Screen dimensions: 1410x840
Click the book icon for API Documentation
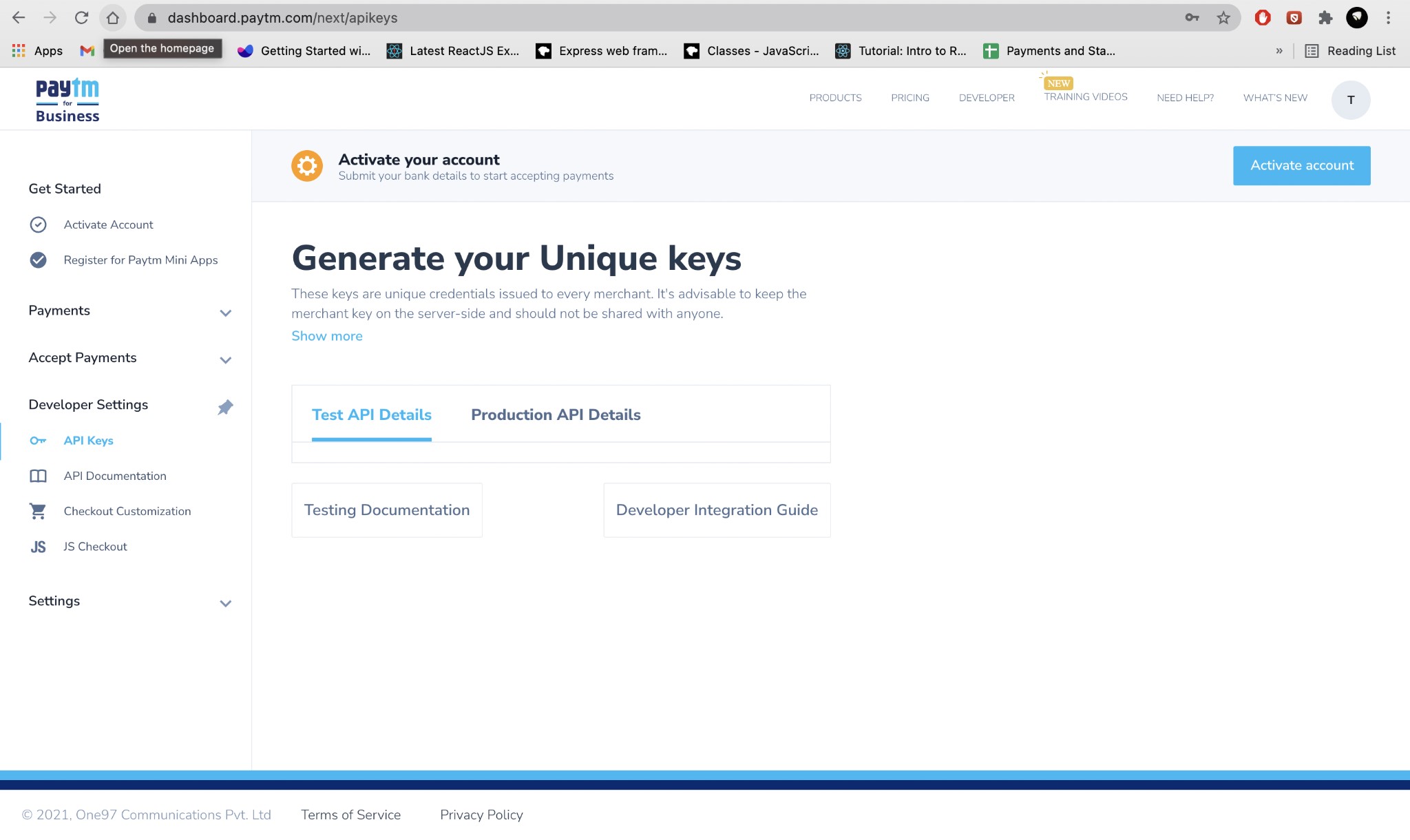click(38, 476)
